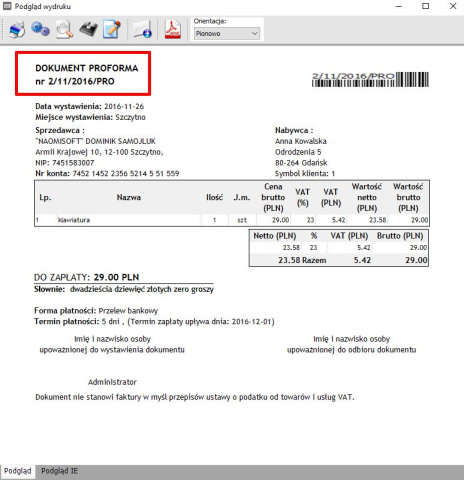The image size is (464, 480).
Task: Click the J.m. column header
Action: point(242,197)
